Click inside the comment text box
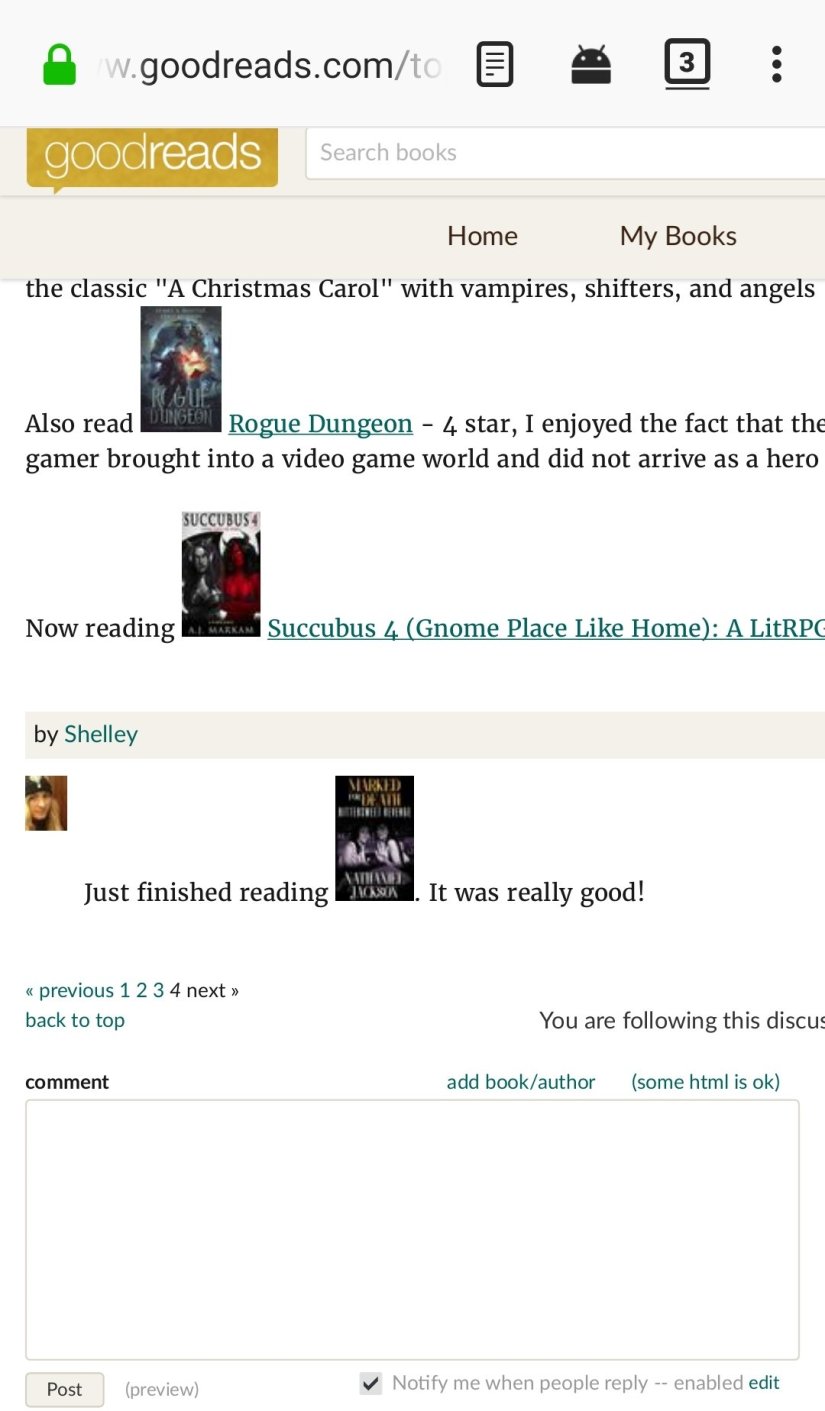 coord(412,1230)
